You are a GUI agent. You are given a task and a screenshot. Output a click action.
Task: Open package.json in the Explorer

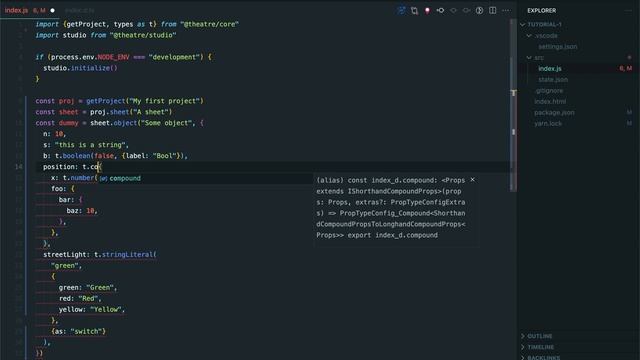(554, 113)
